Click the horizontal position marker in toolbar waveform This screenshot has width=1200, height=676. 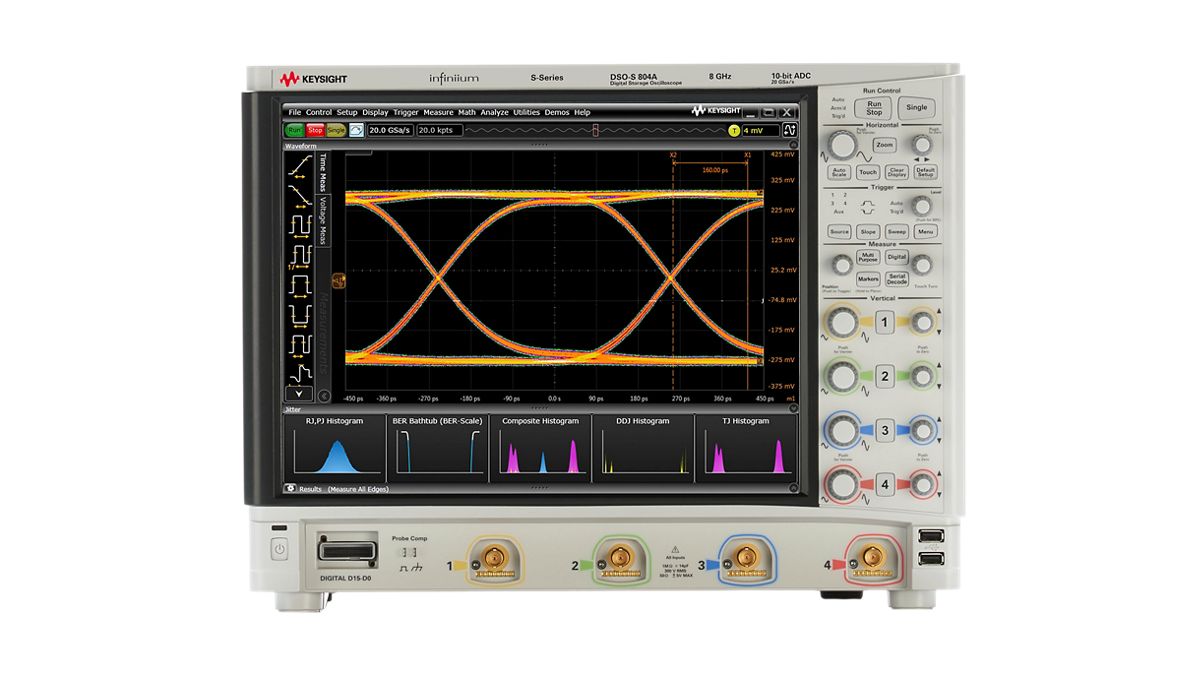click(x=595, y=130)
